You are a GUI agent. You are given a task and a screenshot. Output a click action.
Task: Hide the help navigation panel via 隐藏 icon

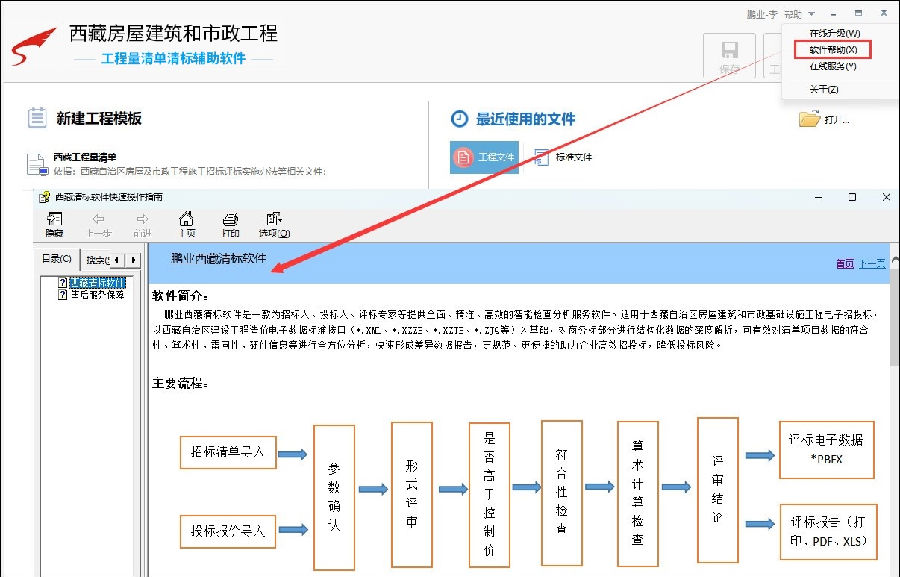55,222
